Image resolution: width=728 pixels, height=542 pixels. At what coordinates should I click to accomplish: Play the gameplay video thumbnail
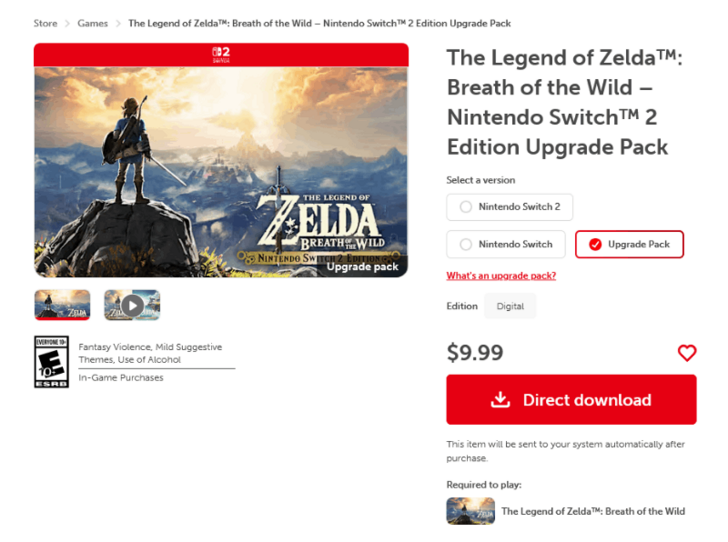(132, 305)
